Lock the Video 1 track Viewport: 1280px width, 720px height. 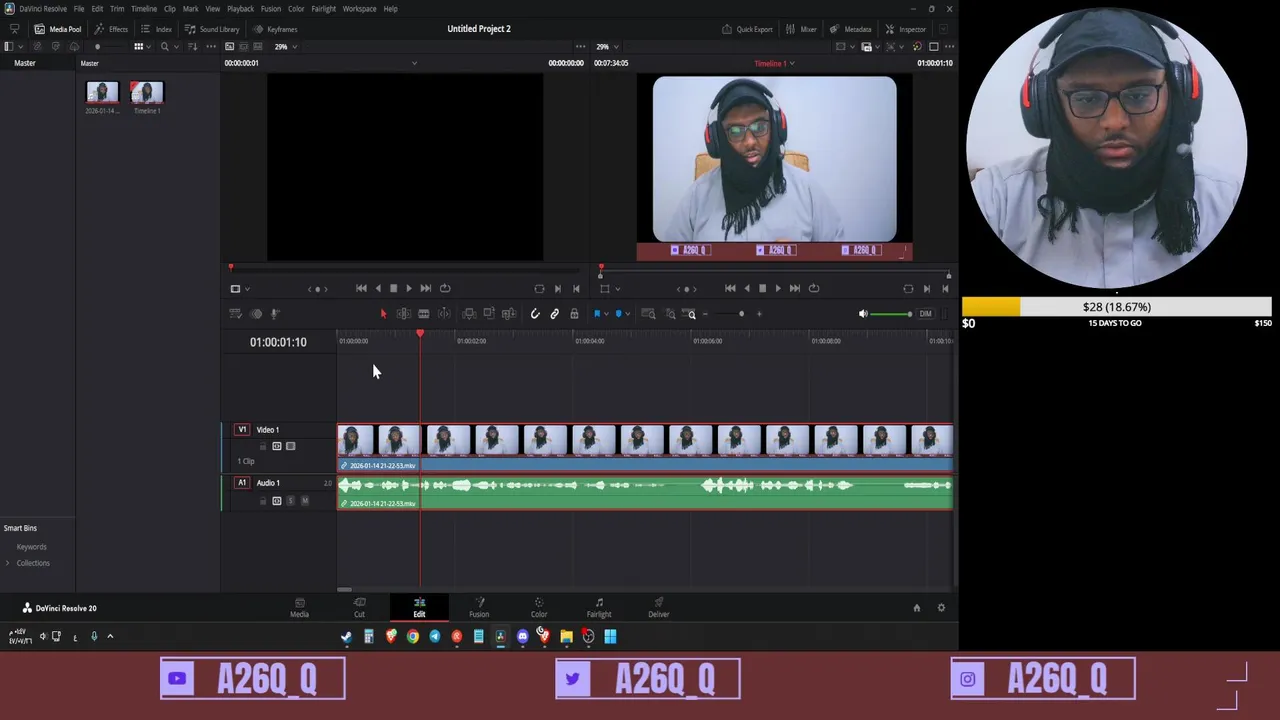(x=263, y=446)
